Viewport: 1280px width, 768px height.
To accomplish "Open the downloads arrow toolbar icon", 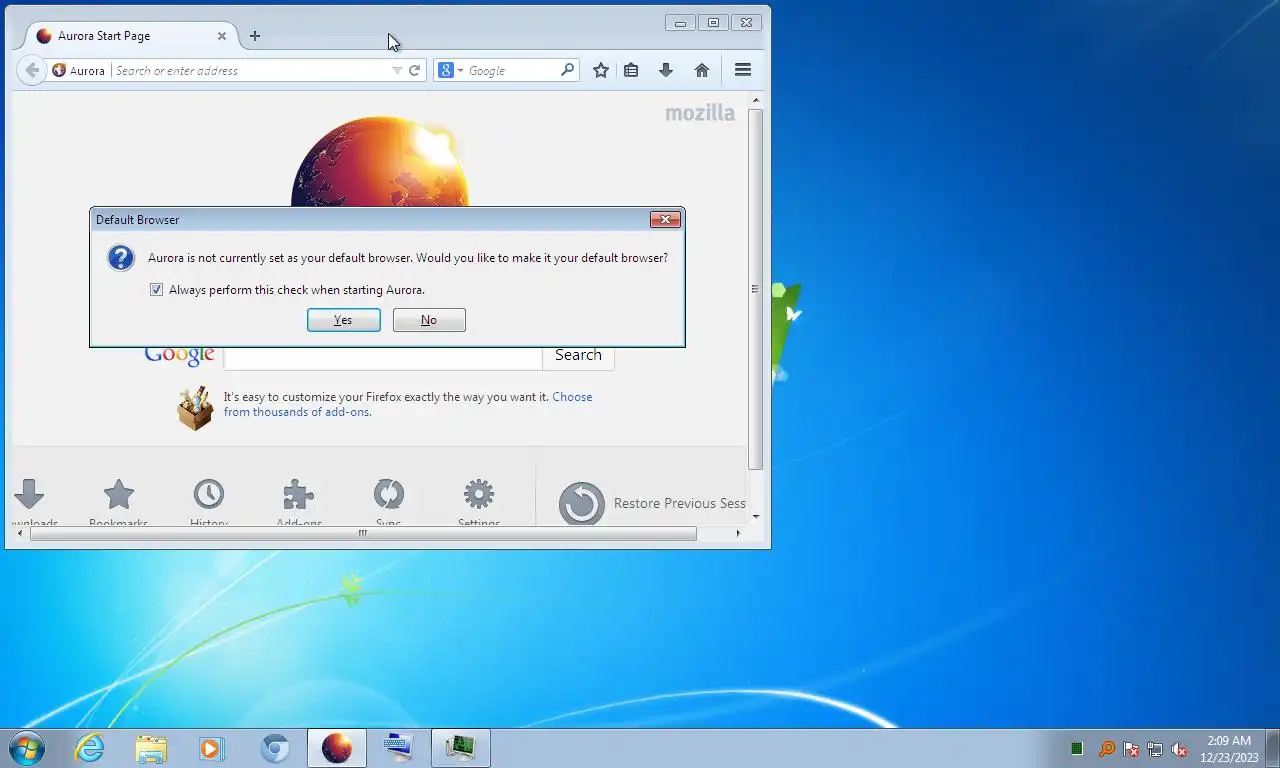I will pyautogui.click(x=666, y=70).
